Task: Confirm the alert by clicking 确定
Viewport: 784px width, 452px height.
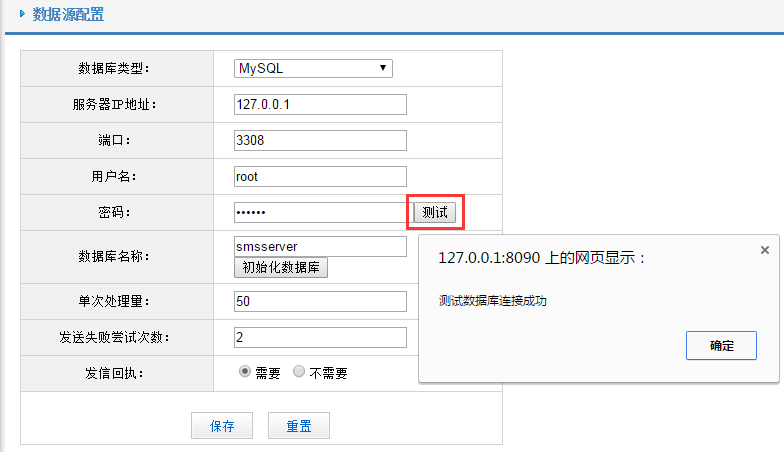Action: point(721,346)
